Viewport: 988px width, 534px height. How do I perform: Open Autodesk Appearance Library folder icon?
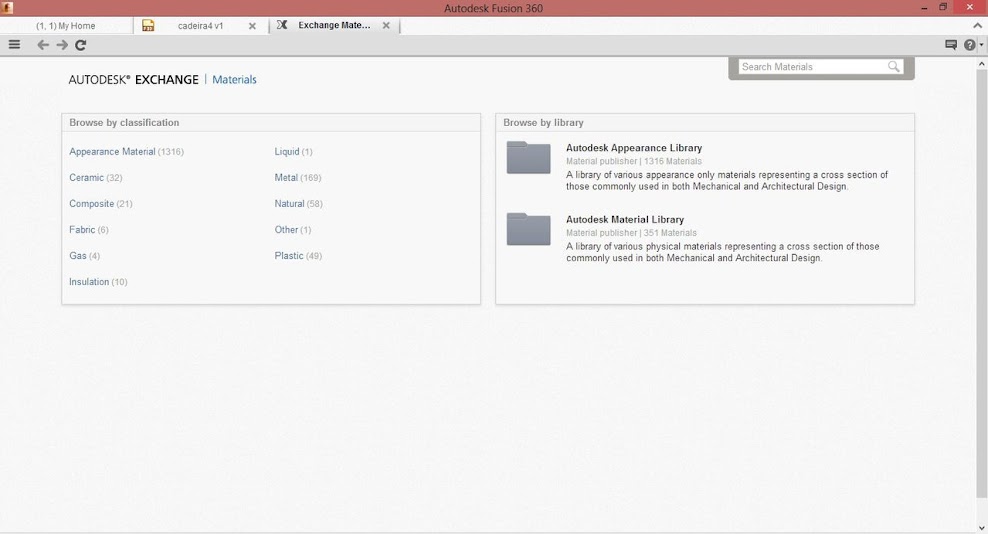coord(529,158)
